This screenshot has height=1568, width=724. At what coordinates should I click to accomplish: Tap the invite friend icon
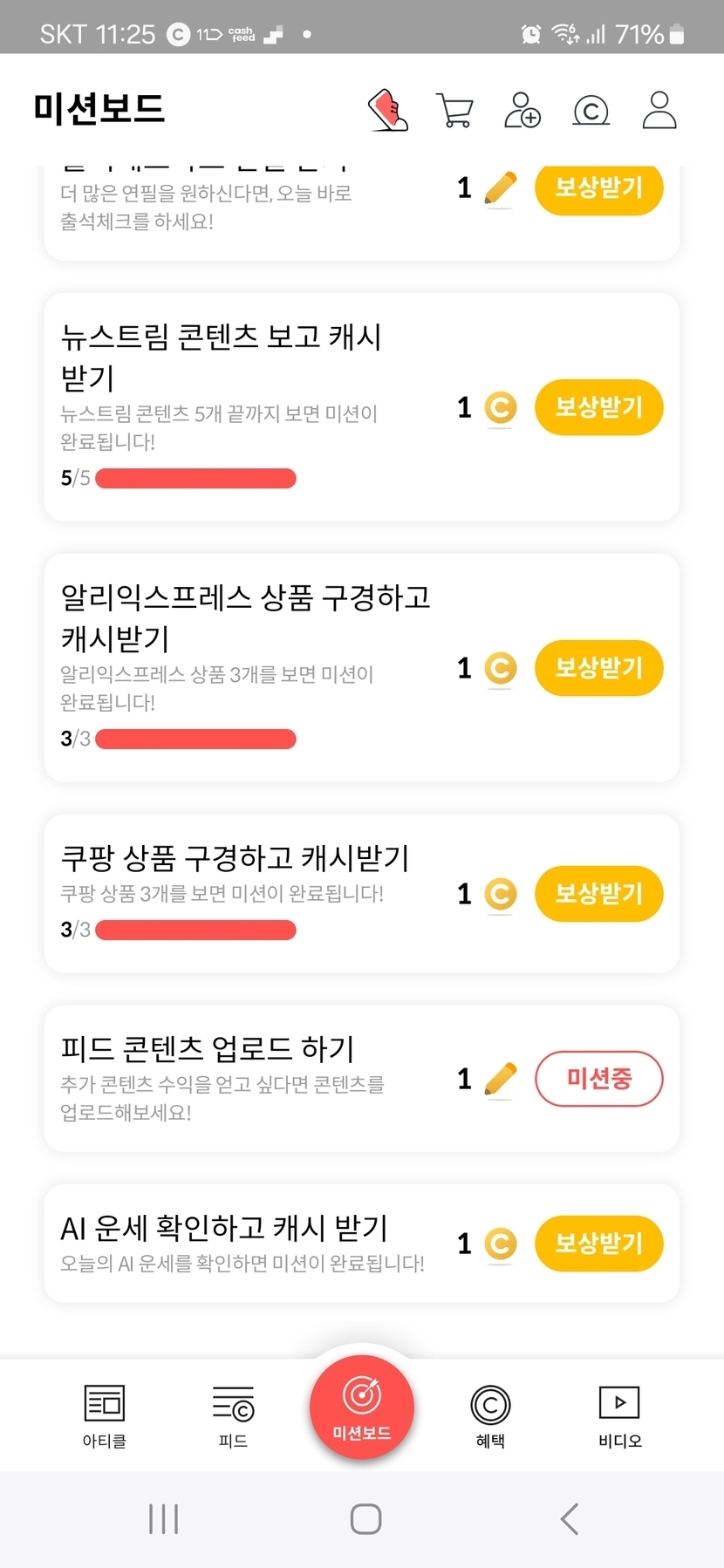(x=523, y=111)
